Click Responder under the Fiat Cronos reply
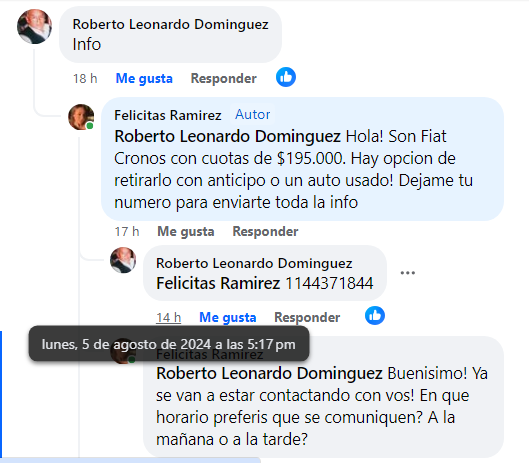 tap(266, 232)
